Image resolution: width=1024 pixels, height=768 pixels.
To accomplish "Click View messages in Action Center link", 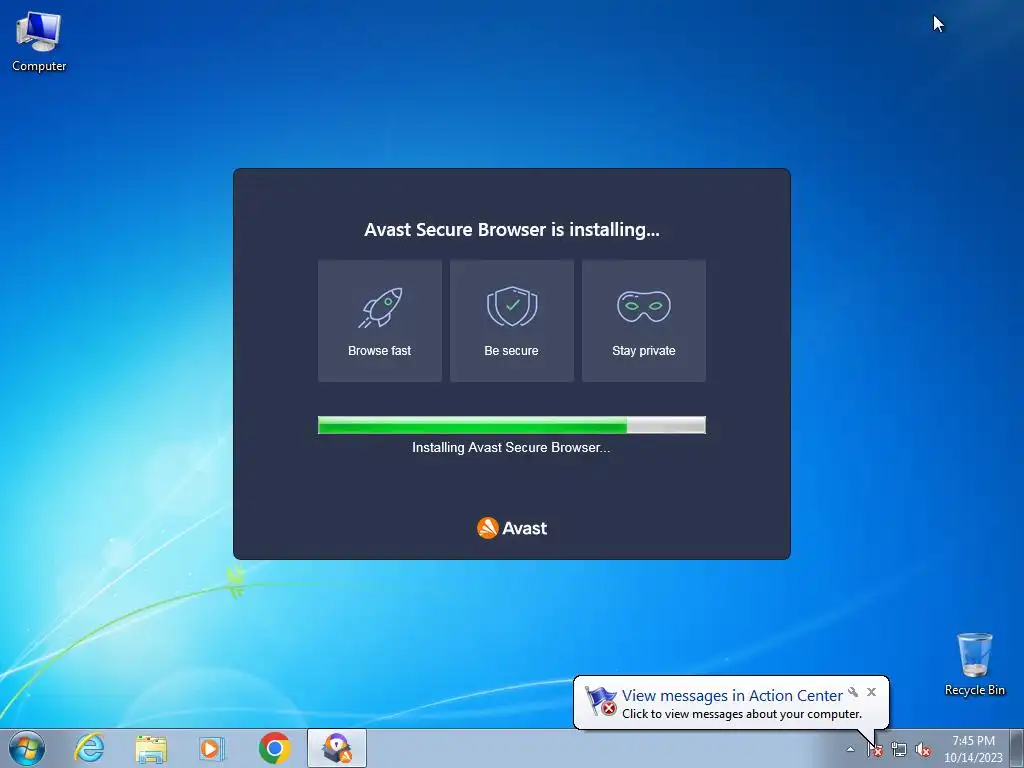I will (x=732, y=696).
